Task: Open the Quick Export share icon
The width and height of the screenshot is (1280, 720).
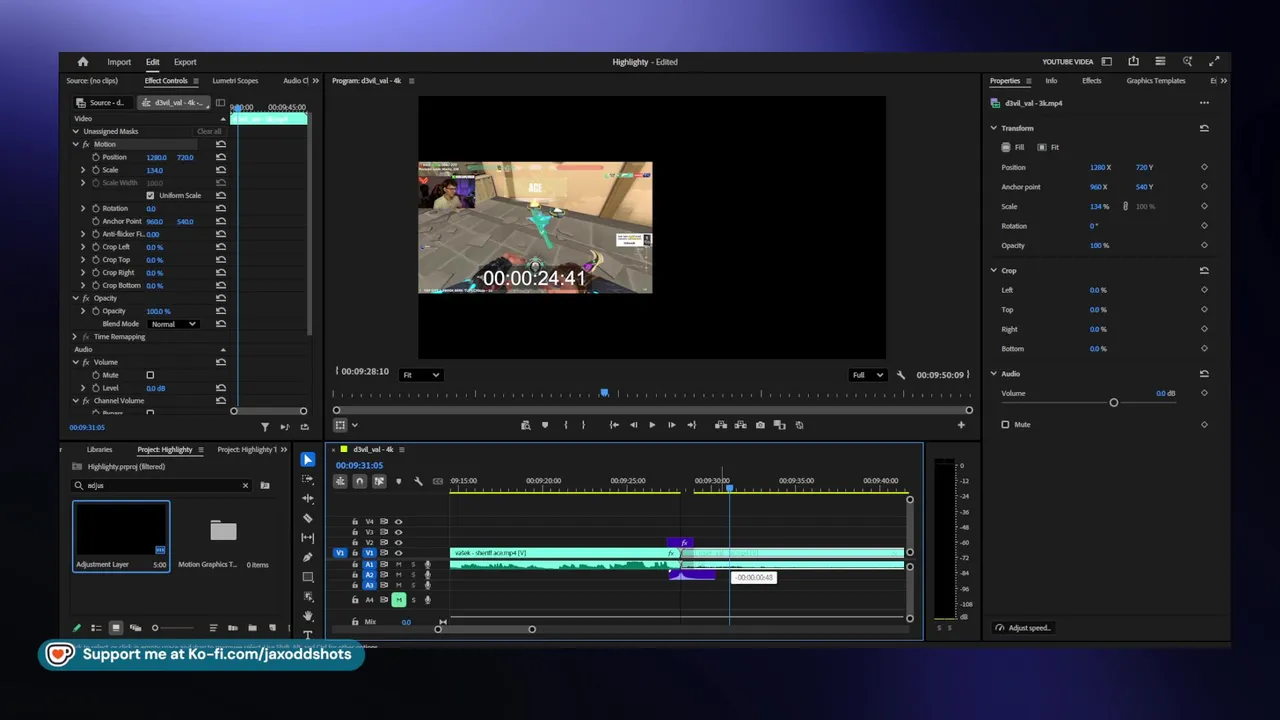Action: pyautogui.click(x=1133, y=62)
